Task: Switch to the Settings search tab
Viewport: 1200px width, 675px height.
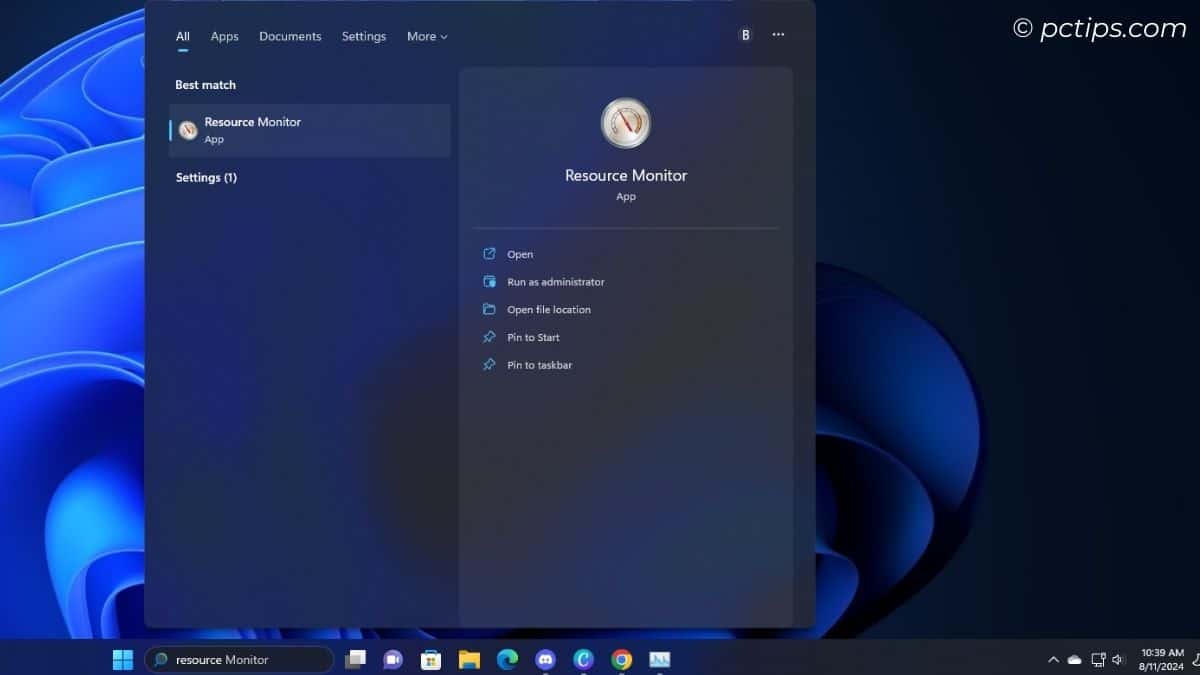Action: click(x=364, y=36)
